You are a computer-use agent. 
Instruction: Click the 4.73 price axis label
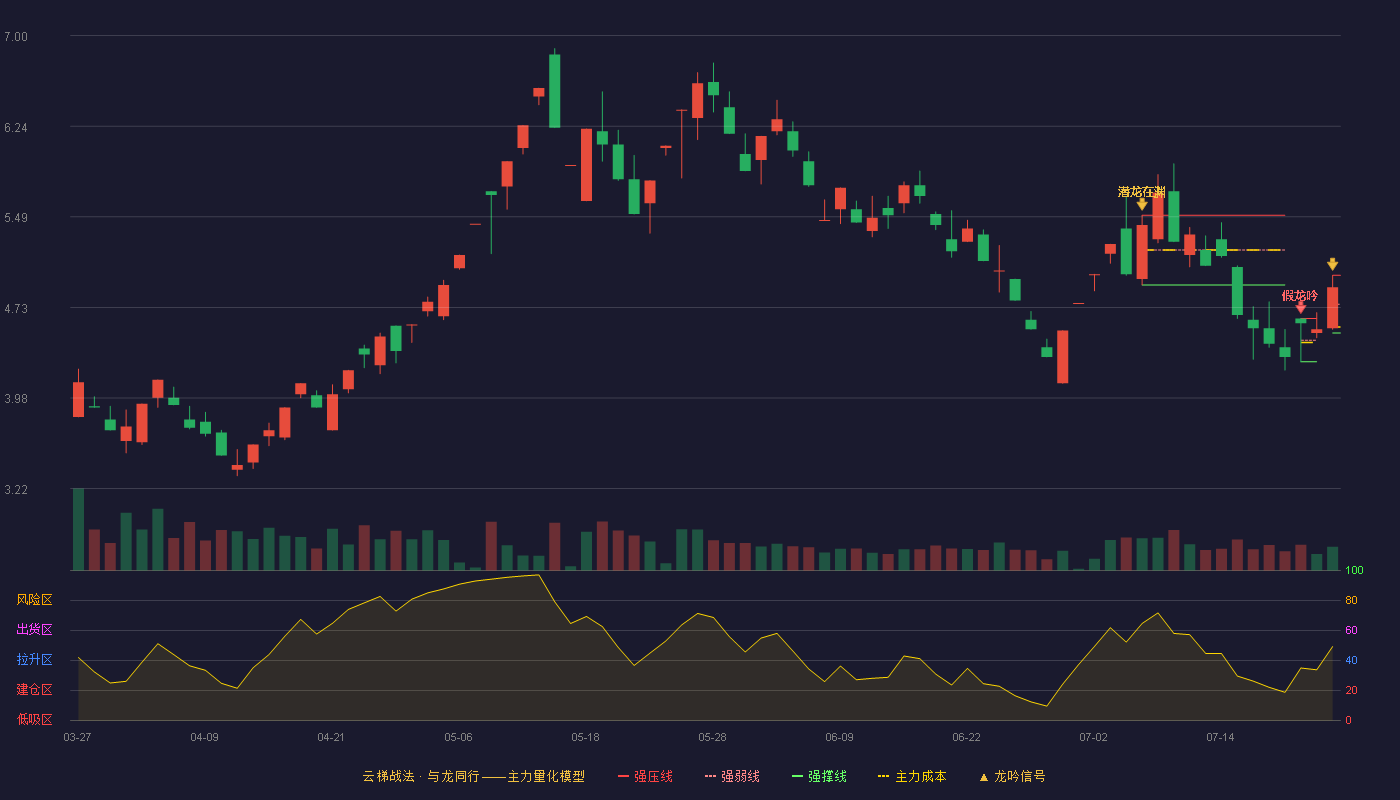coord(16,309)
